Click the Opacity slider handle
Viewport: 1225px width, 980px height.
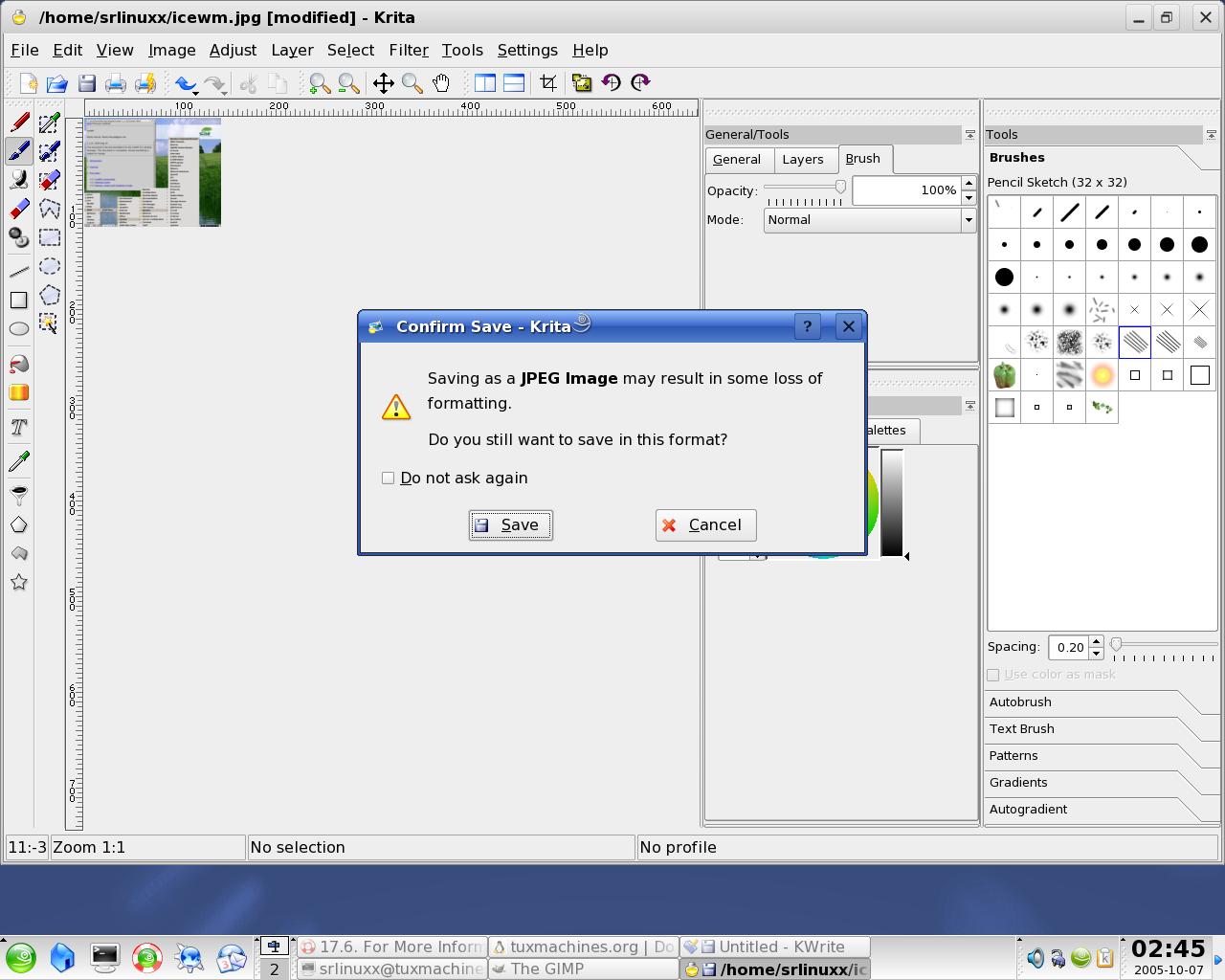840,188
